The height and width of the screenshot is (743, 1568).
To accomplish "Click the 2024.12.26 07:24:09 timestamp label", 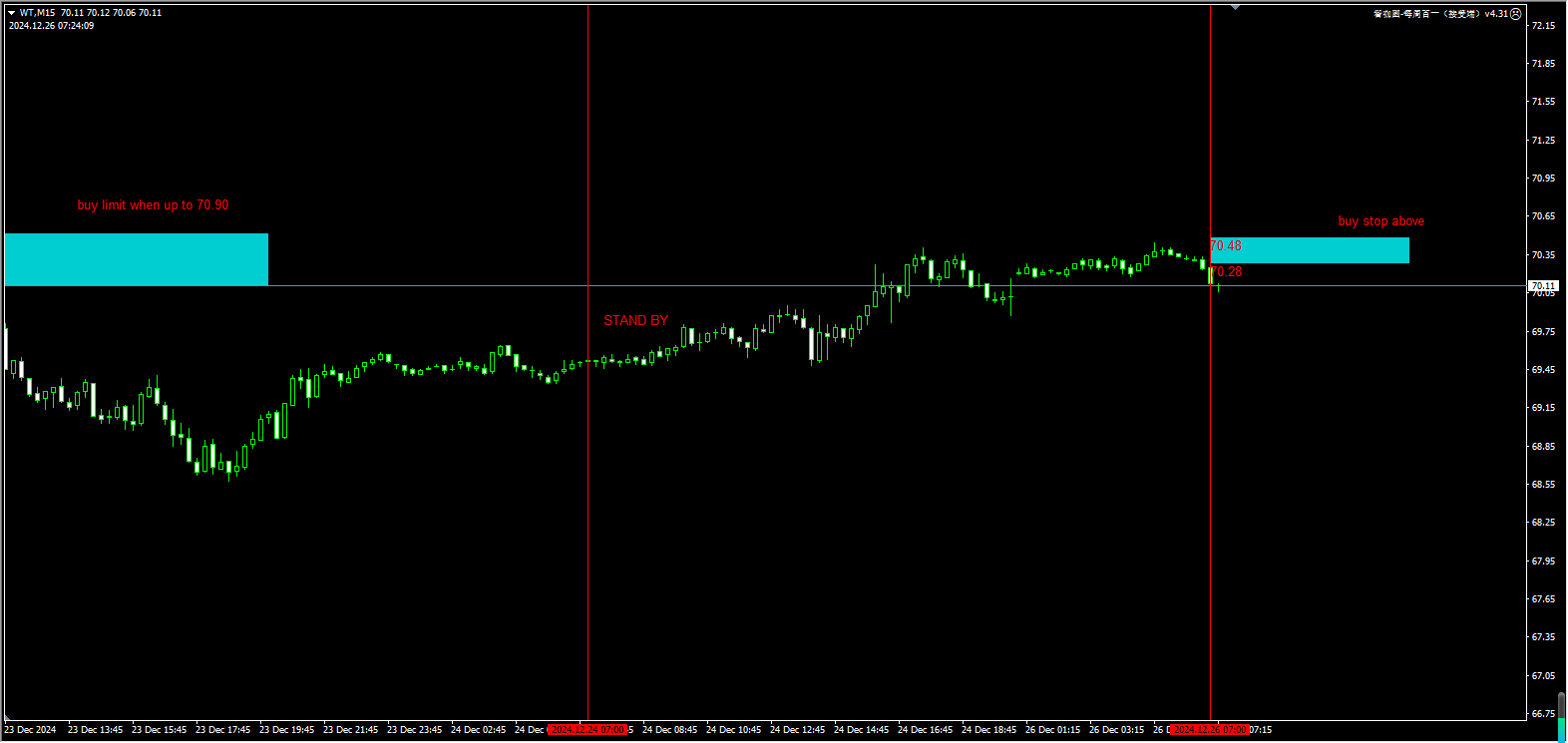I will pos(52,26).
